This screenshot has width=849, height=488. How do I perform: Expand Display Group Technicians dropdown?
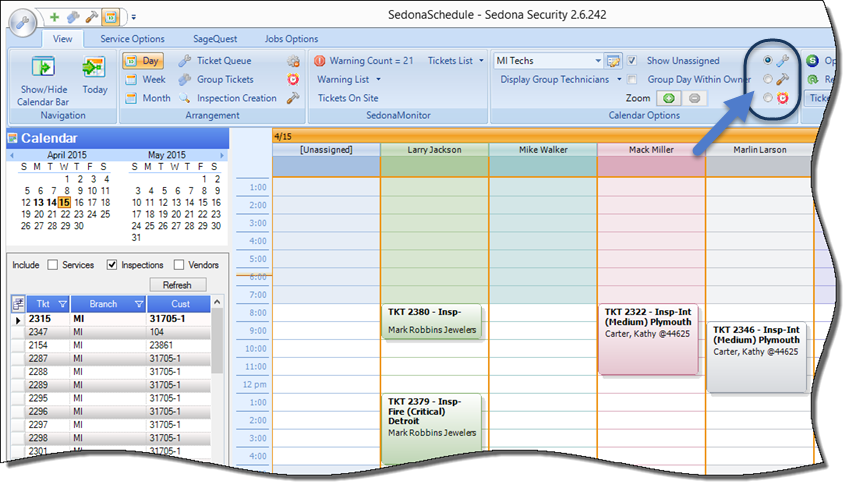(619, 80)
